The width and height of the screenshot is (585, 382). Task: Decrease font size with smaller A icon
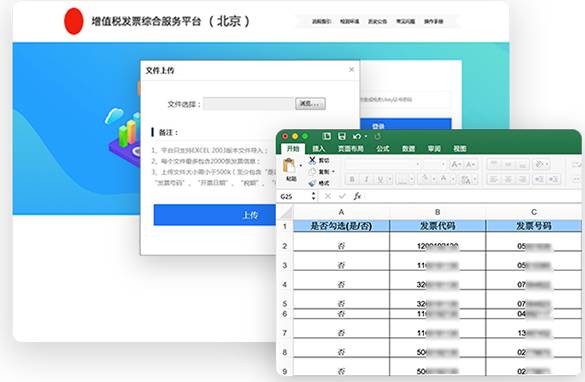pos(470,164)
